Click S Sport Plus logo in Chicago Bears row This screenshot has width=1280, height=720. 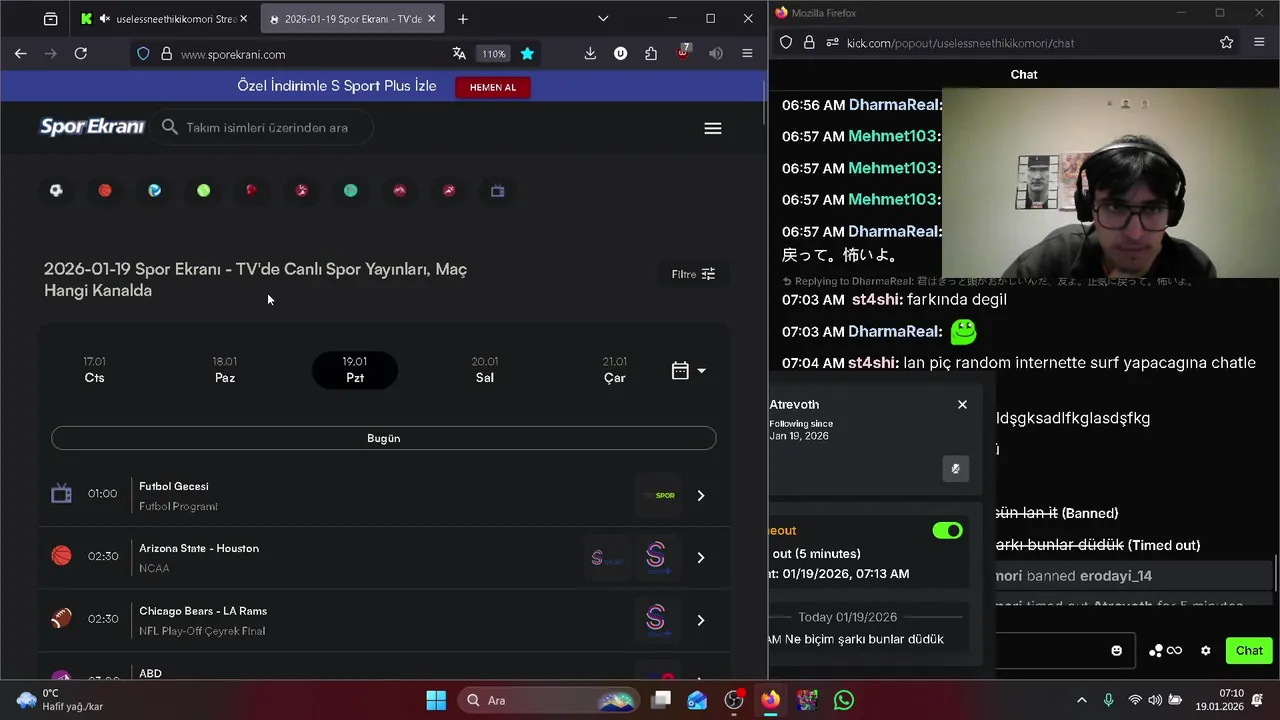click(657, 620)
